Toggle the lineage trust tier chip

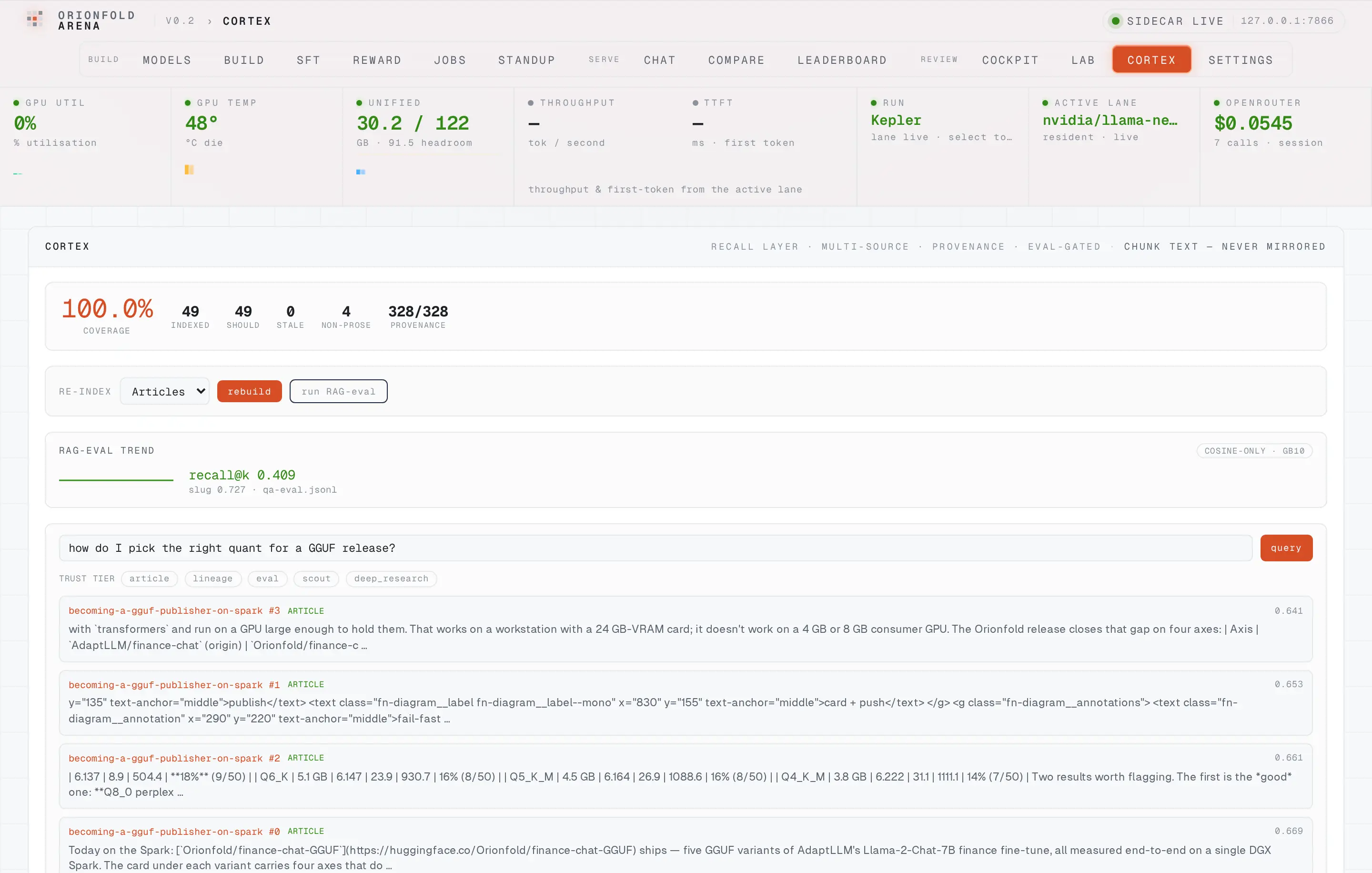coord(213,579)
